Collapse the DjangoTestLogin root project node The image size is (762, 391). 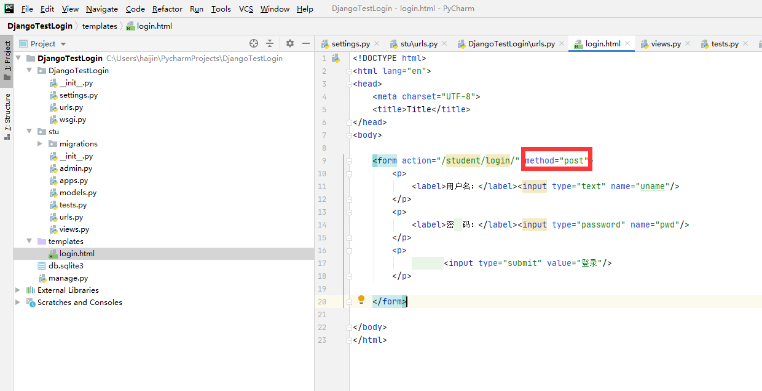[18, 58]
